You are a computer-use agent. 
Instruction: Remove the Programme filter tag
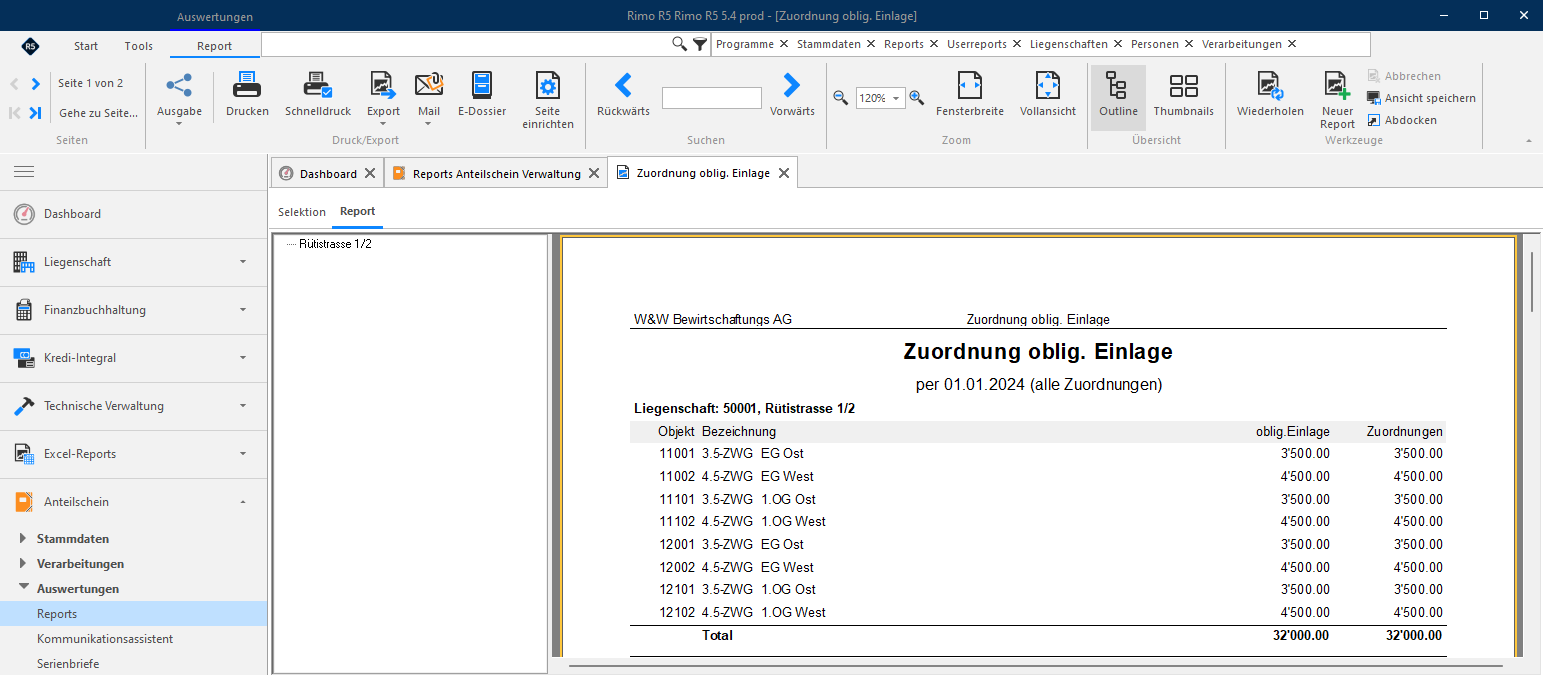click(x=784, y=44)
